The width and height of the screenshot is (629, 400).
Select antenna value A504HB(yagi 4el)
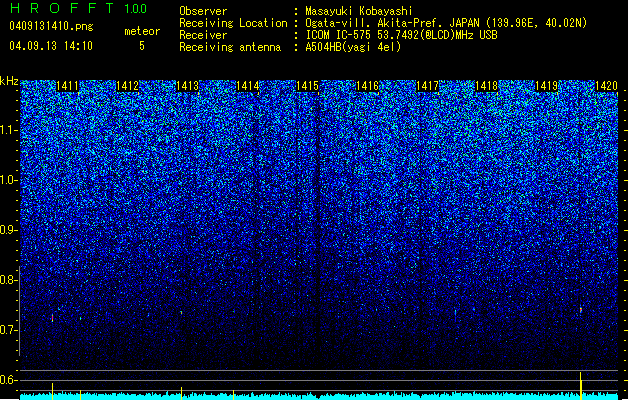tap(353, 47)
